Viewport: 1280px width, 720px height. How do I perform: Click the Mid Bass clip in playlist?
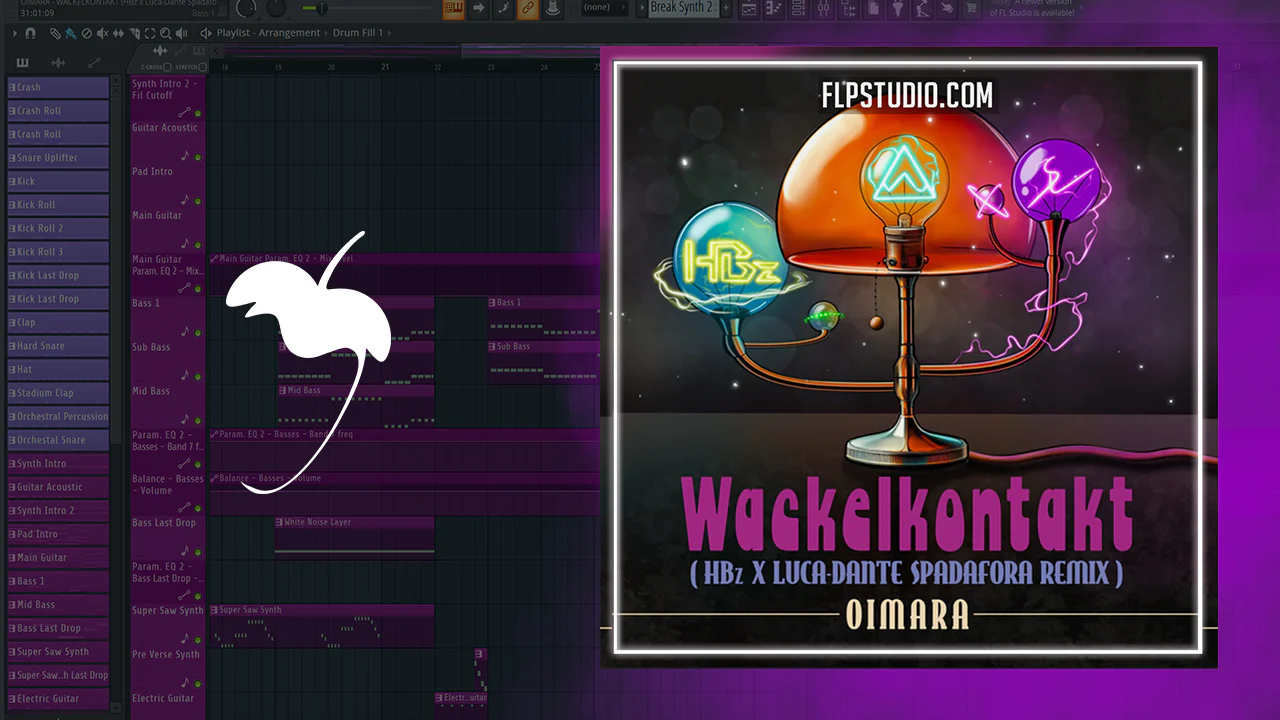pos(356,406)
